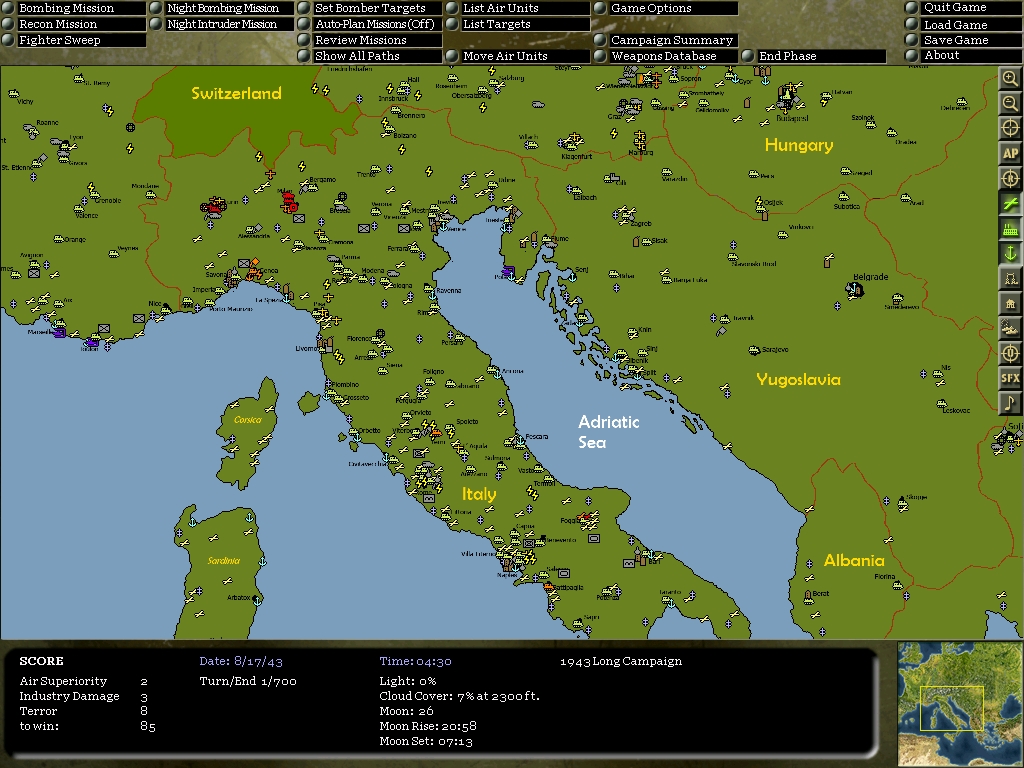Zoom in on the map
1024x768 pixels.
[x=1010, y=79]
